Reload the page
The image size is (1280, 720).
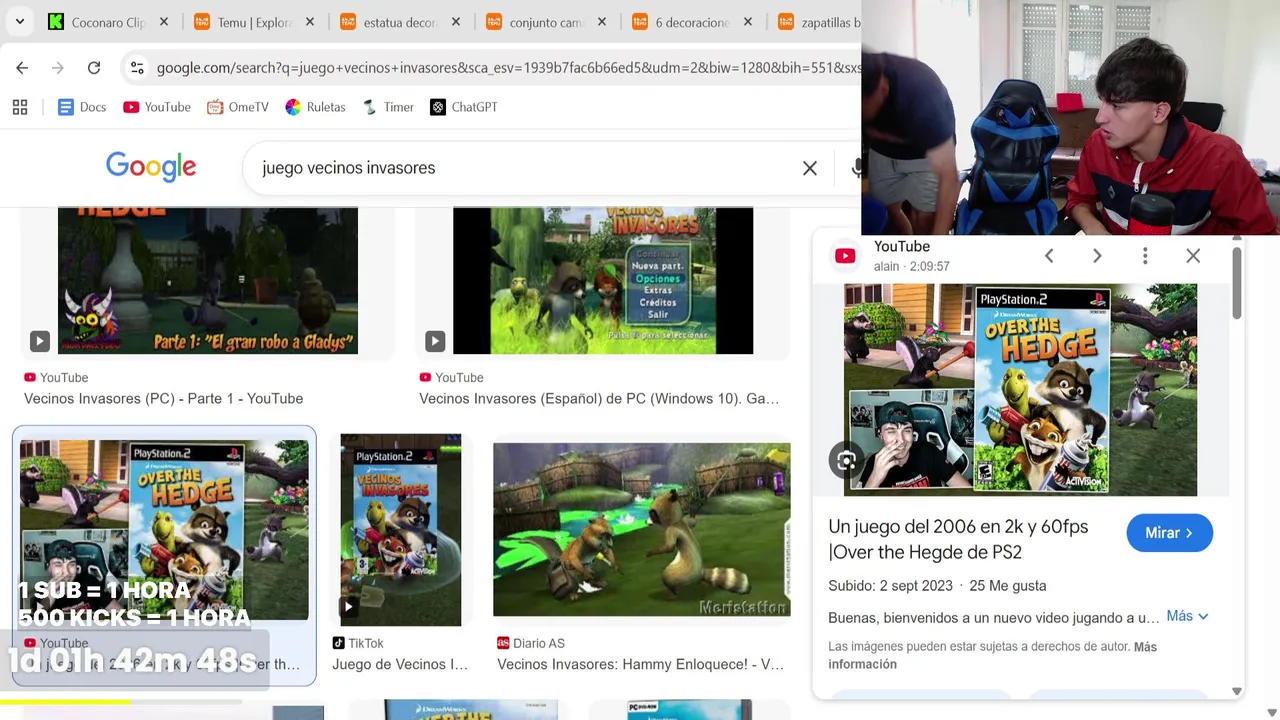tap(94, 68)
